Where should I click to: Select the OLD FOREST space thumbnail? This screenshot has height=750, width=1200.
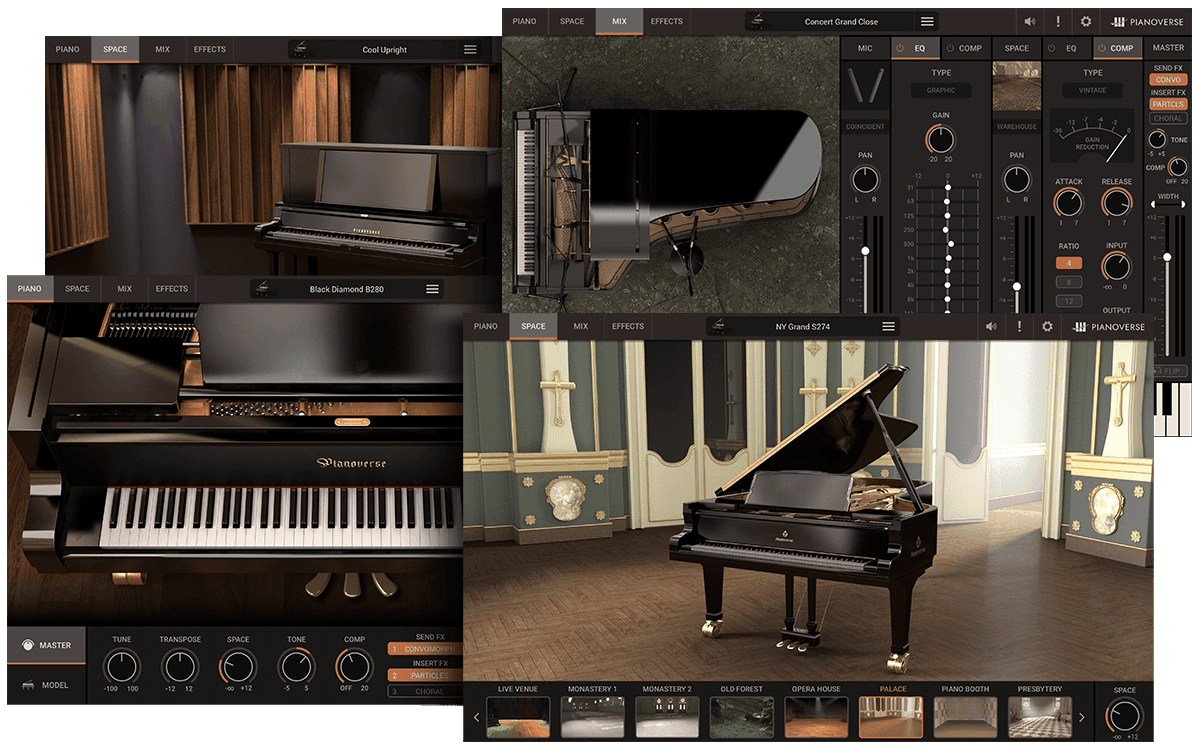pyautogui.click(x=742, y=717)
